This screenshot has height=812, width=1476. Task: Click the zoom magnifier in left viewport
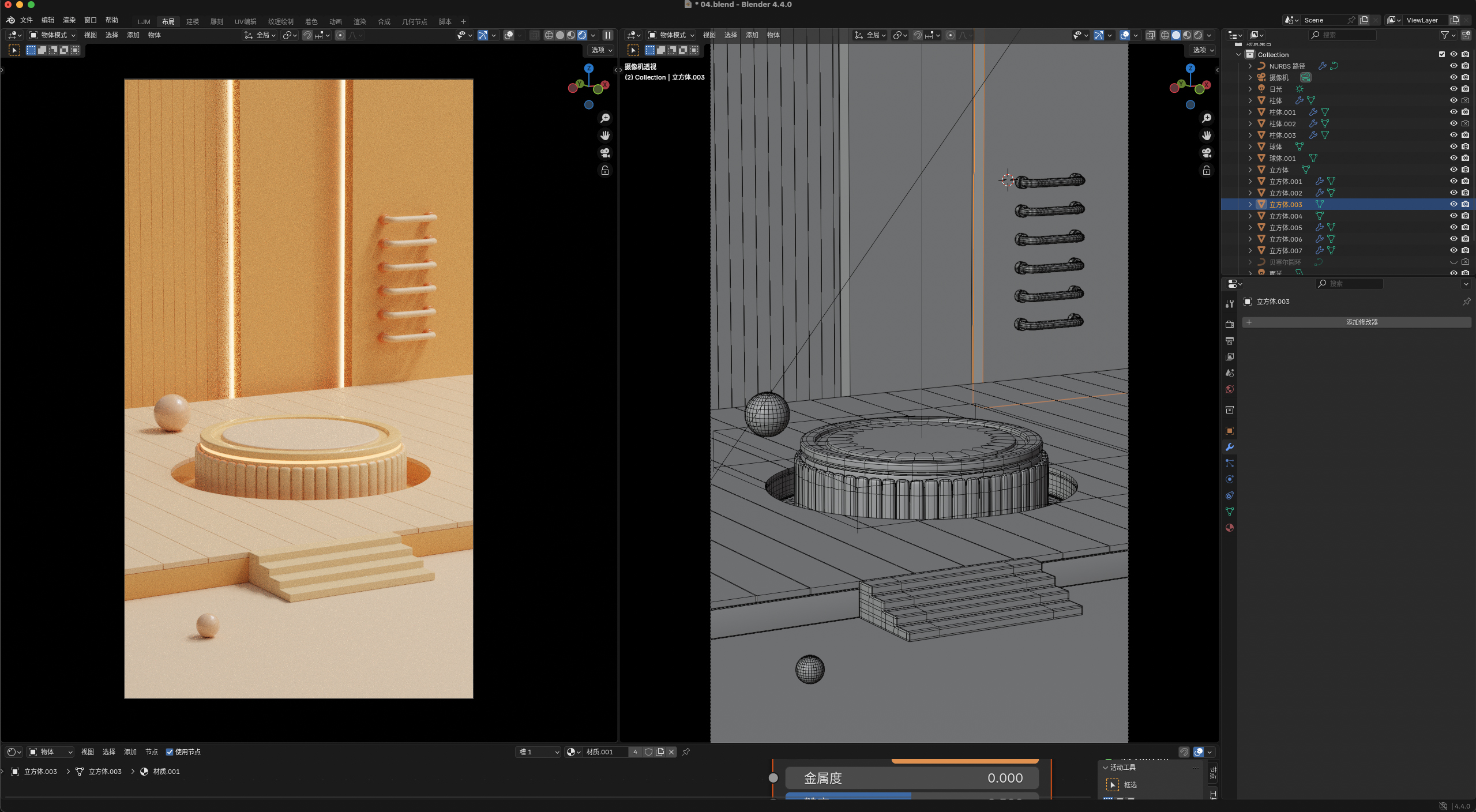605,118
